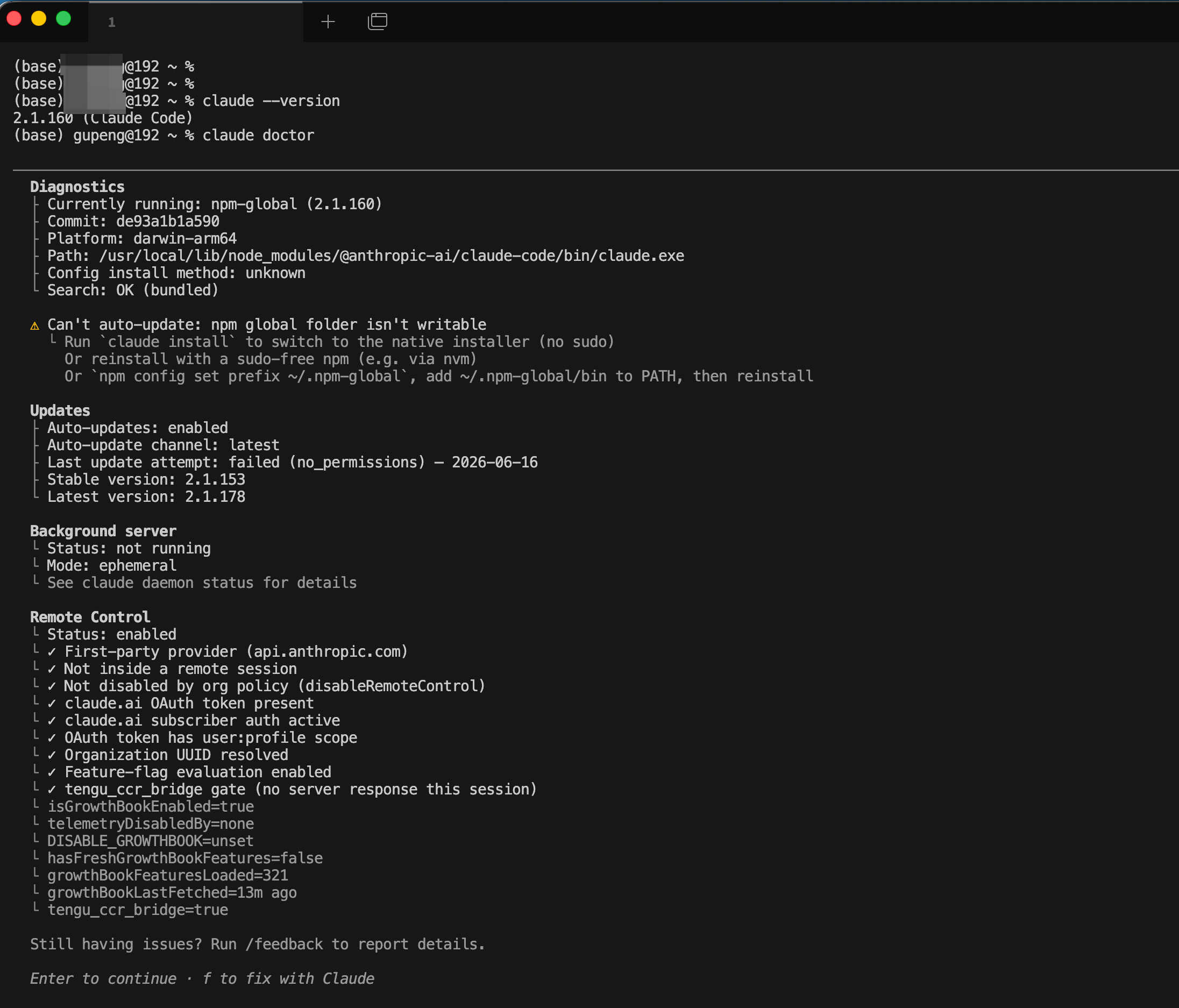This screenshot has width=1179, height=1008.
Task: Click the 'Run `claude install`' suggestion line
Action: click(x=340, y=342)
